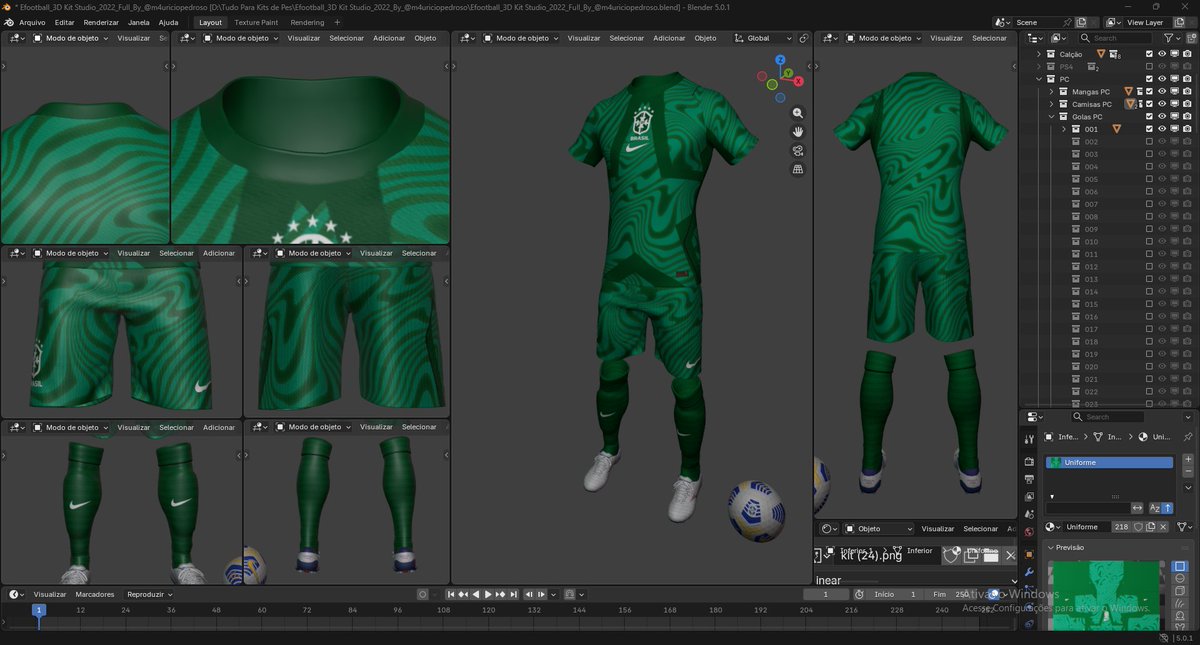The image size is (1200, 645).
Task: Toggle exclude checkbox for Calção collection
Action: tap(1149, 54)
